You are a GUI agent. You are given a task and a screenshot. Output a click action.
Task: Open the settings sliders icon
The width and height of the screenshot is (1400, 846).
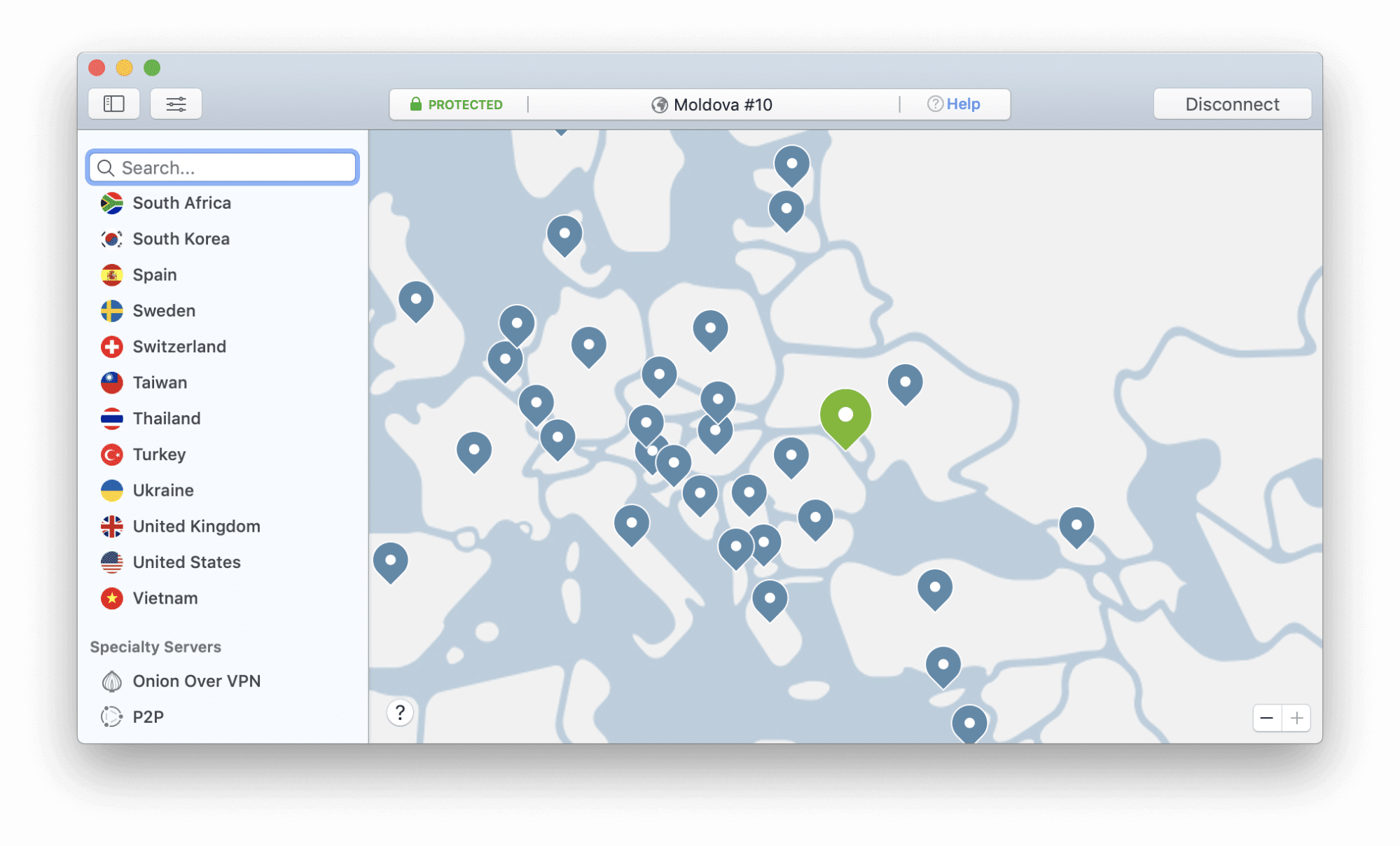pos(176,104)
